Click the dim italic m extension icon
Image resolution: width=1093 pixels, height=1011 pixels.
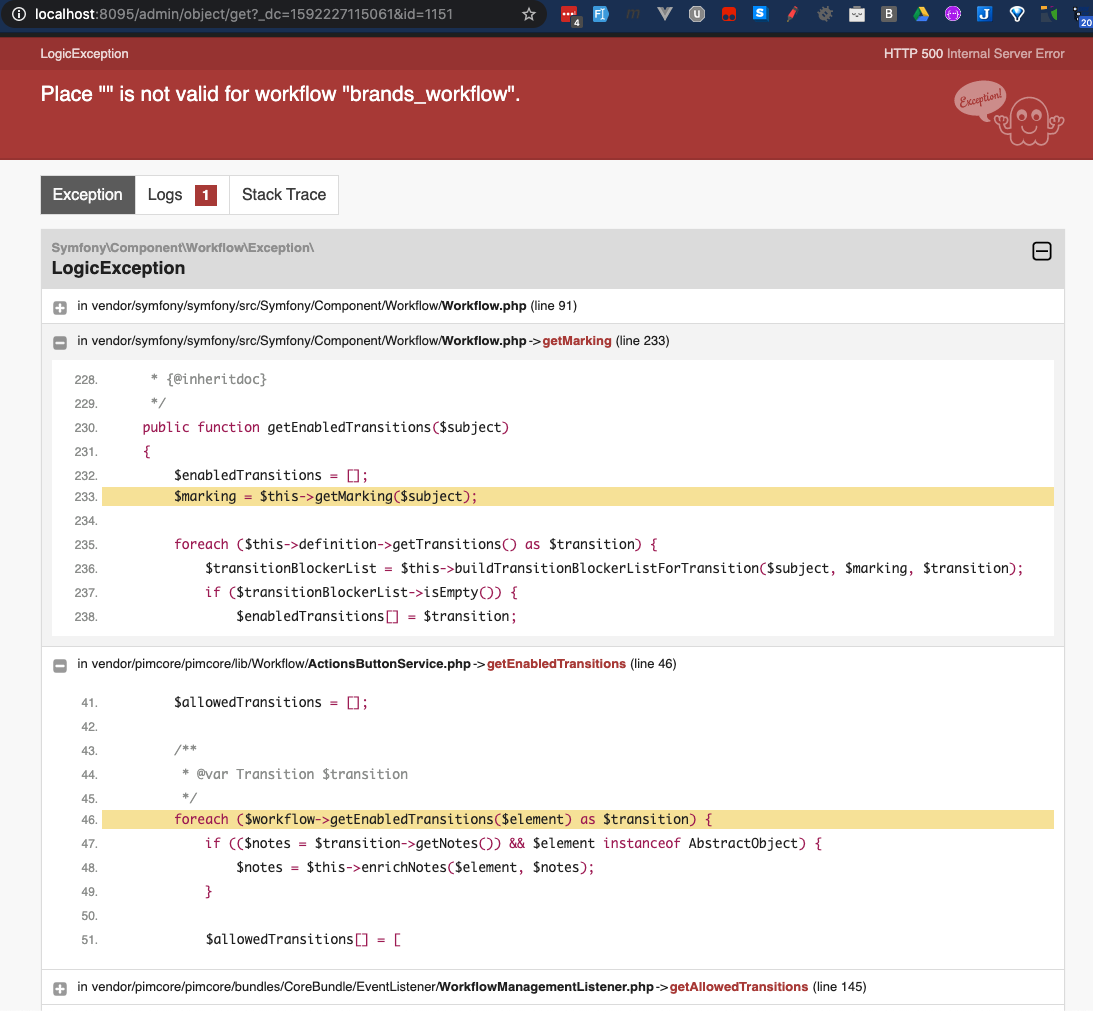pos(632,14)
